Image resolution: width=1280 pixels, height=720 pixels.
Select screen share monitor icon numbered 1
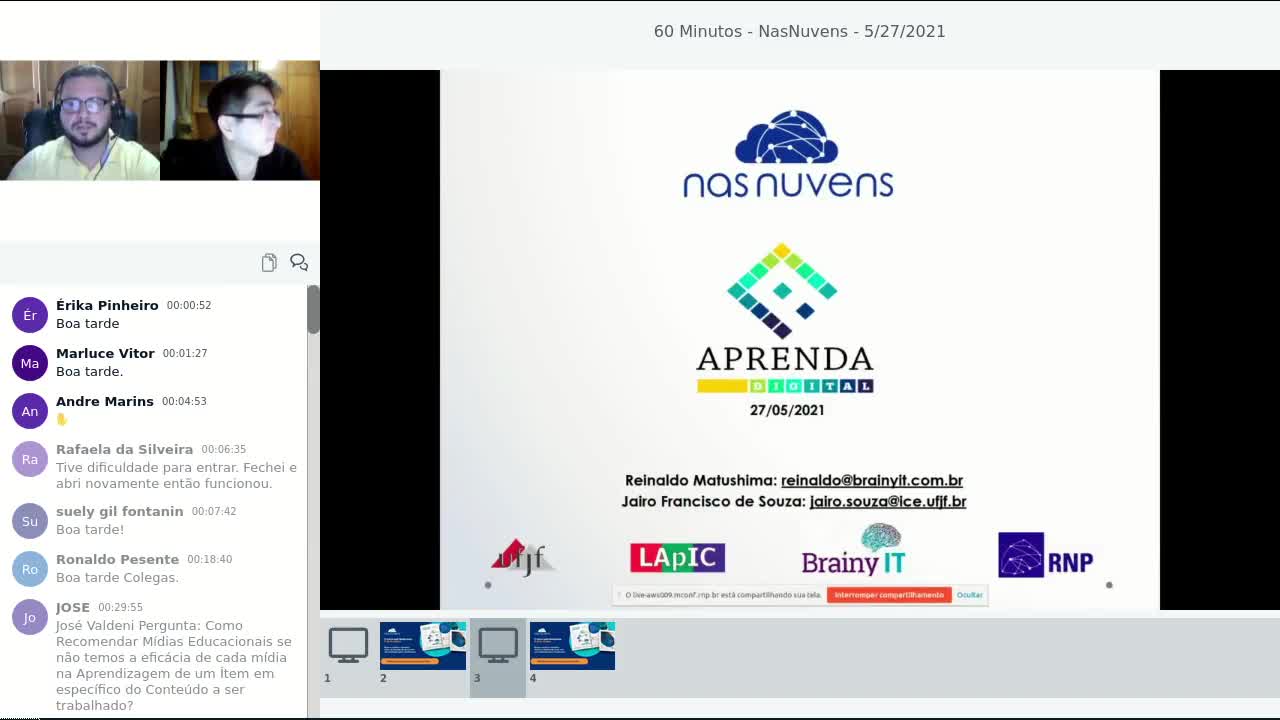pyautogui.click(x=348, y=646)
